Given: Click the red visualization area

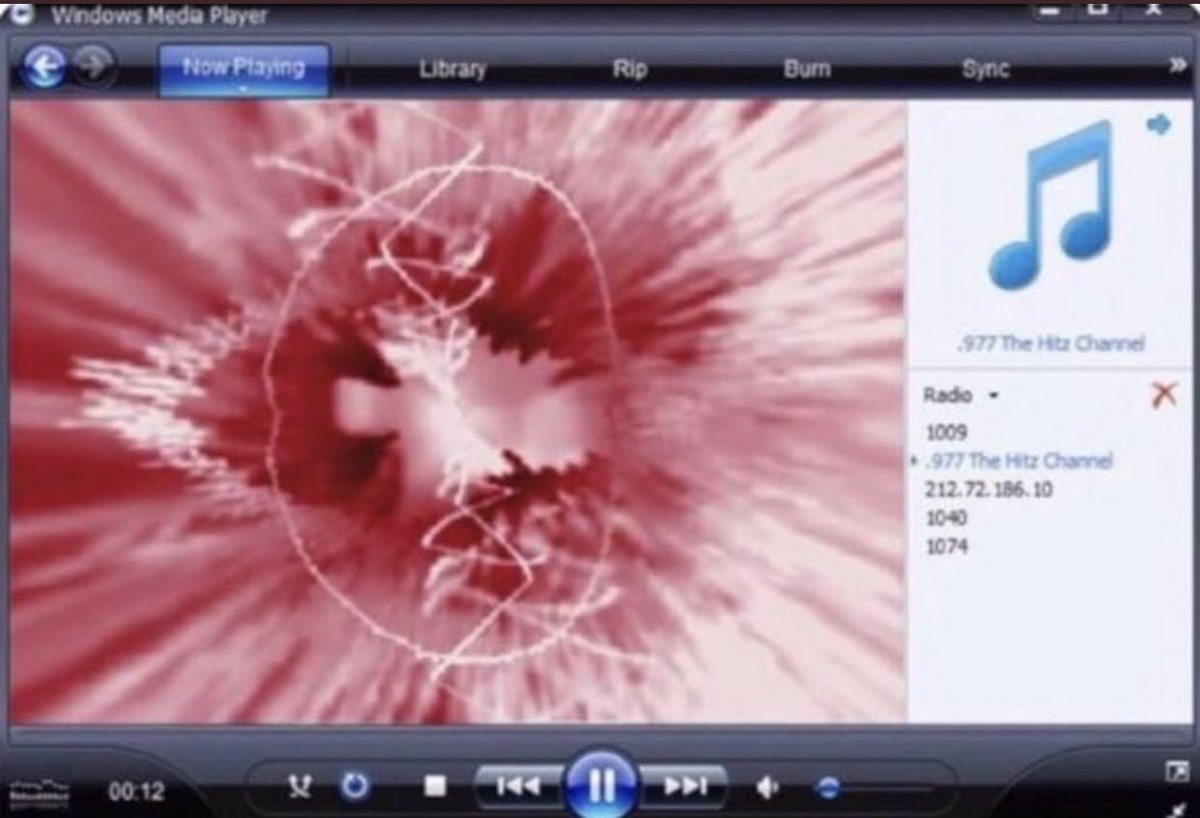Looking at the screenshot, I should (458, 411).
